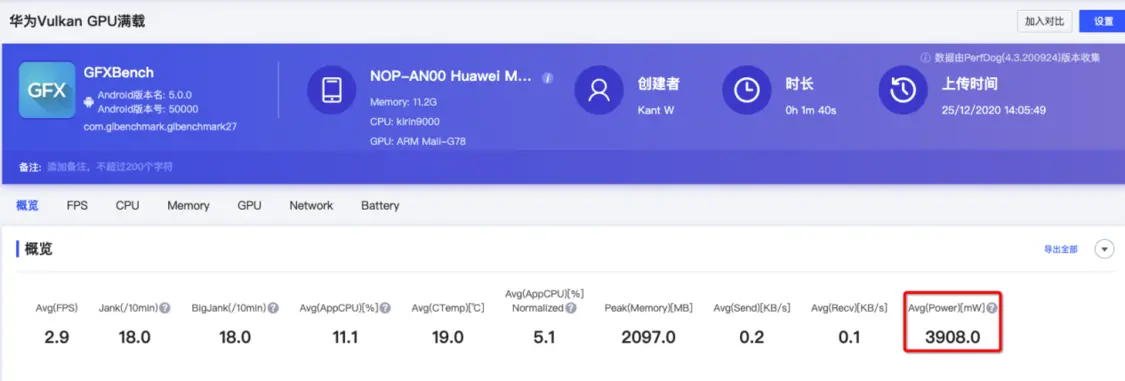Click the Avg(Recv) value 0.1
1125x381 pixels.
click(849, 337)
